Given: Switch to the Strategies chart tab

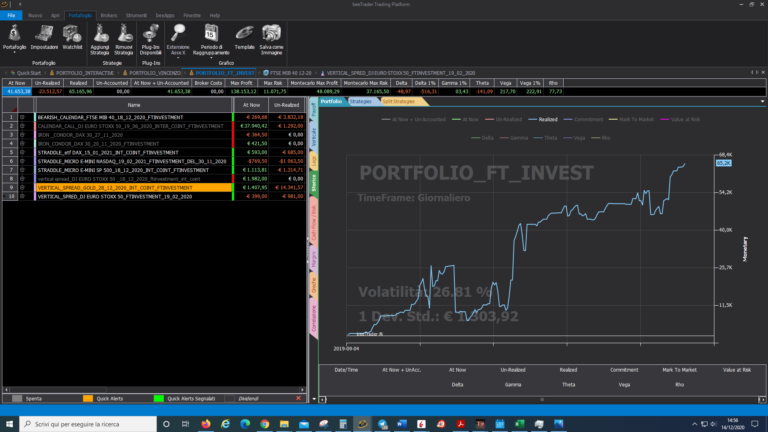Looking at the screenshot, I should pyautogui.click(x=361, y=101).
